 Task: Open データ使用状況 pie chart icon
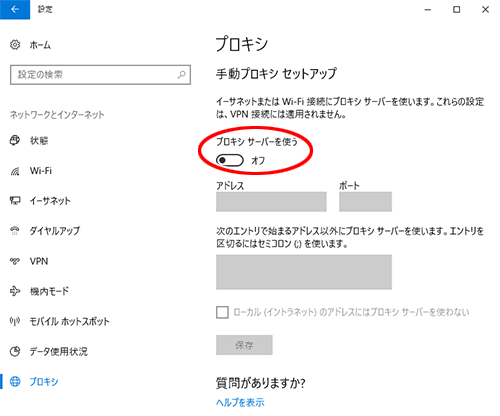point(15,351)
